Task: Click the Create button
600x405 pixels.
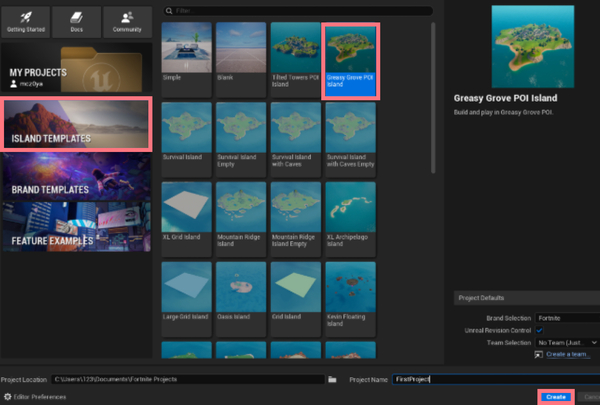Action: [556, 397]
